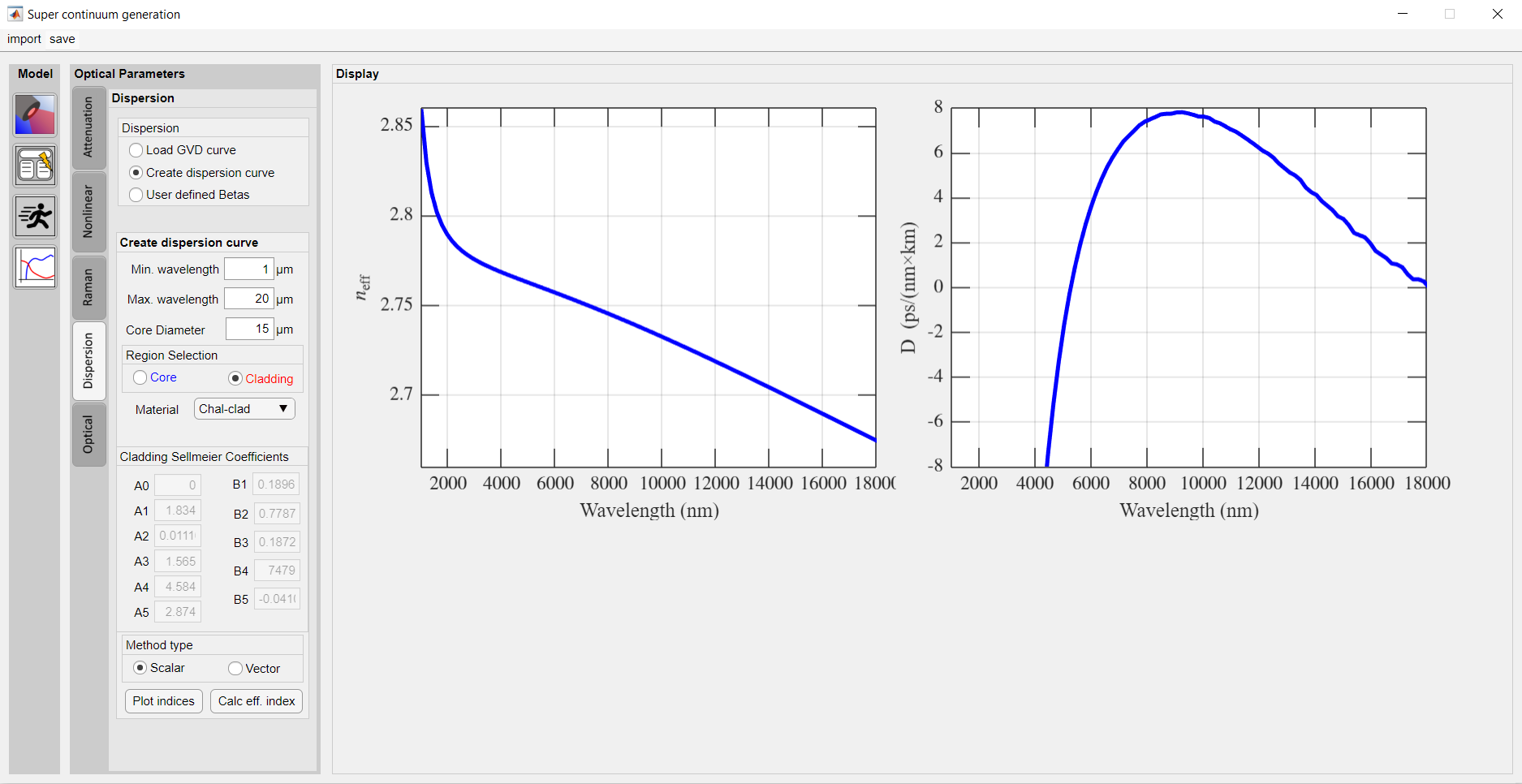1522x784 pixels.
Task: Click the fiber cross-section model icon
Action: point(35,115)
